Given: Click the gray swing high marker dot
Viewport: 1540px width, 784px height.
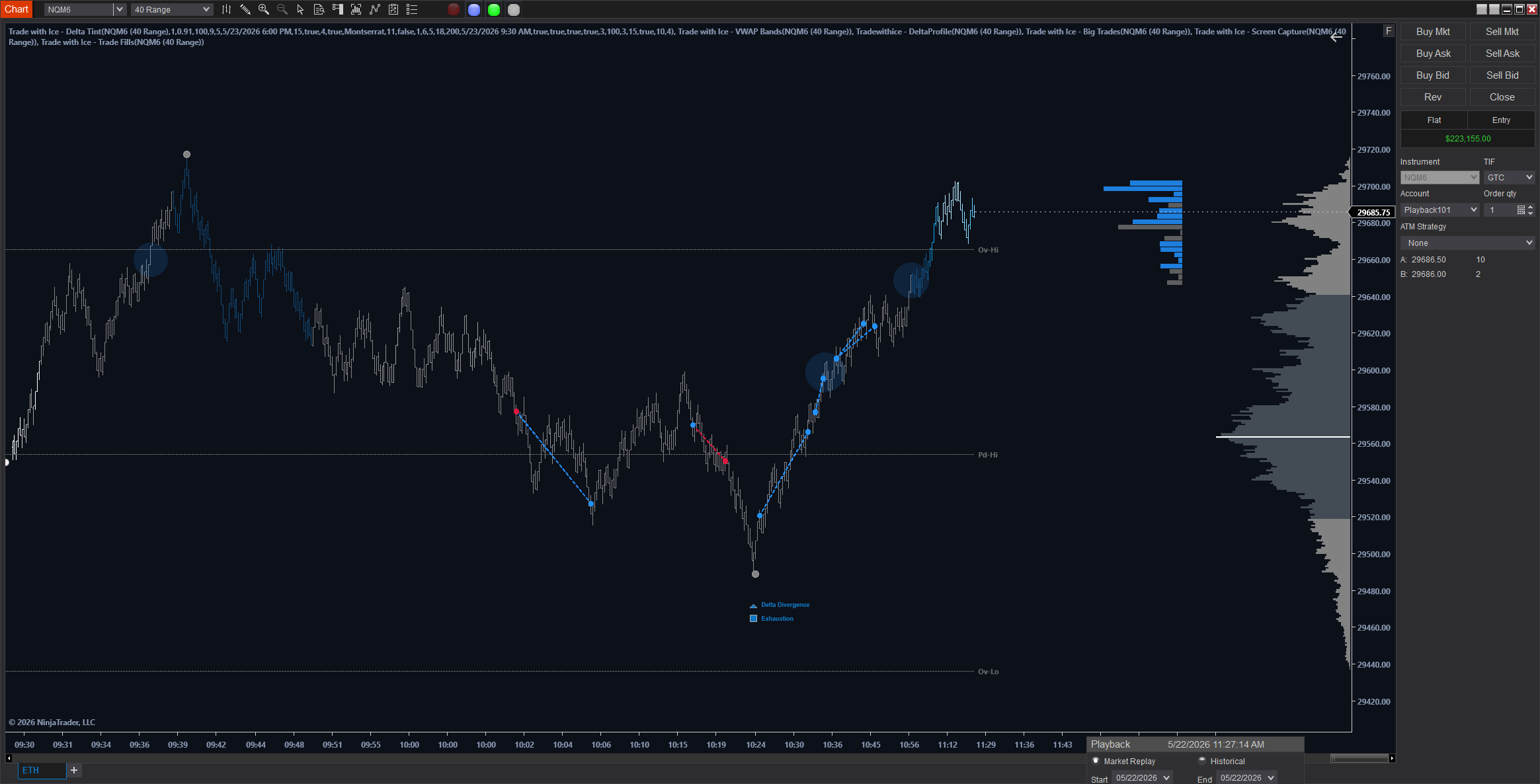Looking at the screenshot, I should click(x=186, y=154).
